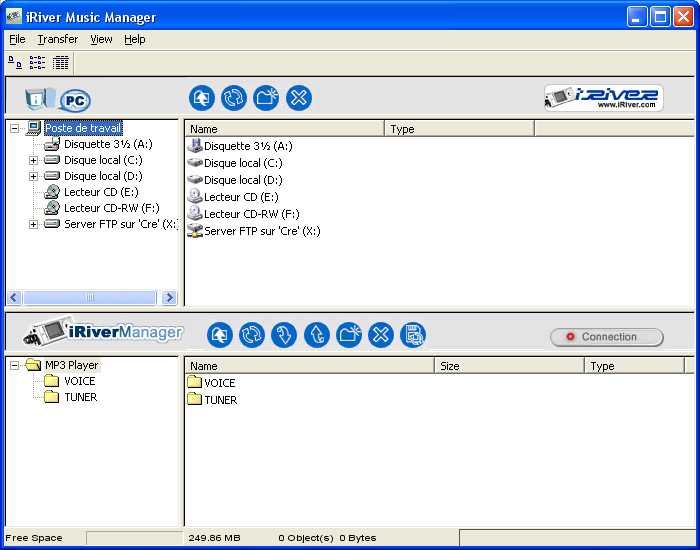Click the upload arrow icon in iRiver panel
Screen dimensions: 700x550
pyautogui.click(x=317, y=335)
